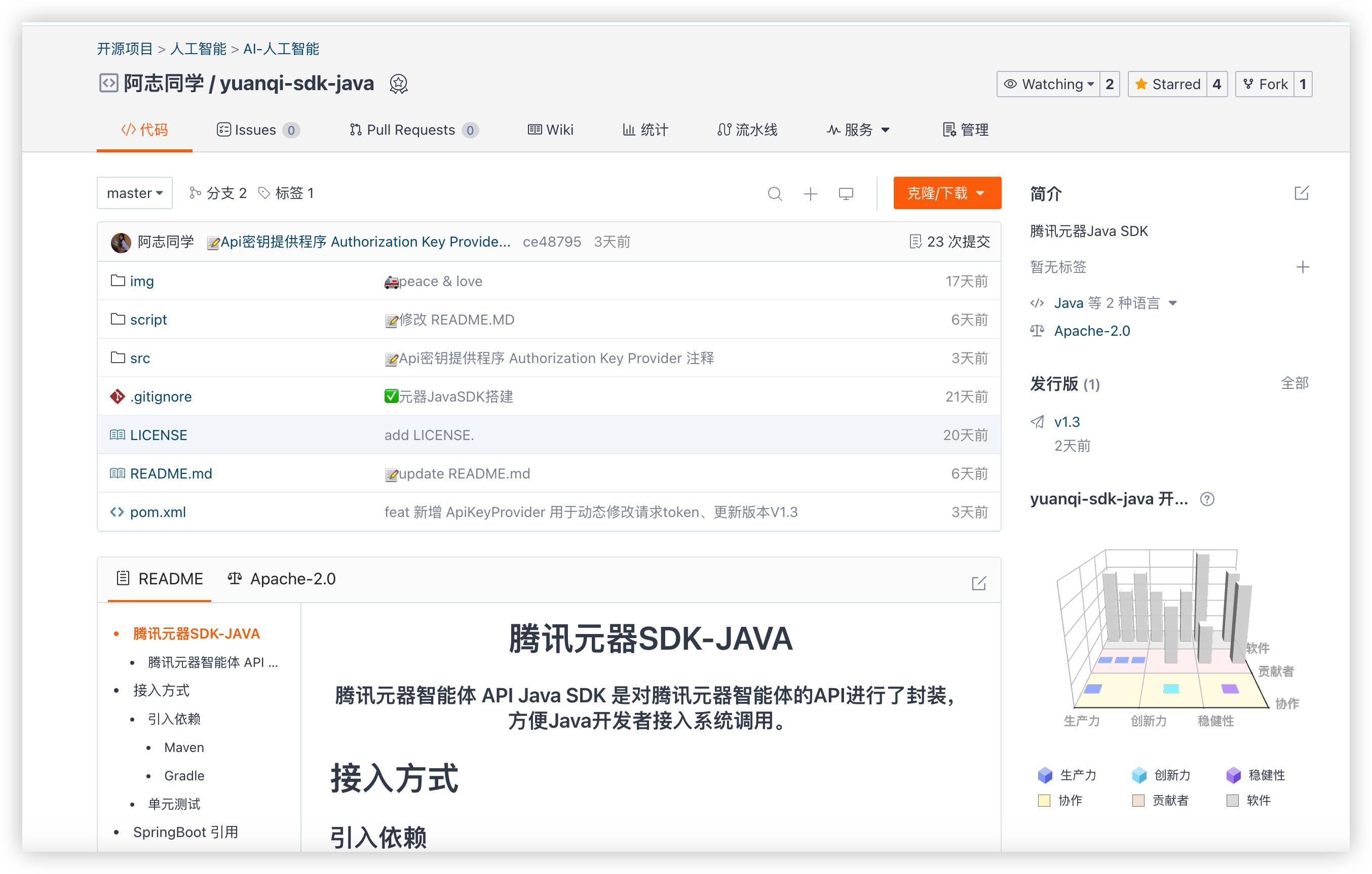Jump to 接入方式 in README outline
The image size is (1372, 874).
coord(161,690)
